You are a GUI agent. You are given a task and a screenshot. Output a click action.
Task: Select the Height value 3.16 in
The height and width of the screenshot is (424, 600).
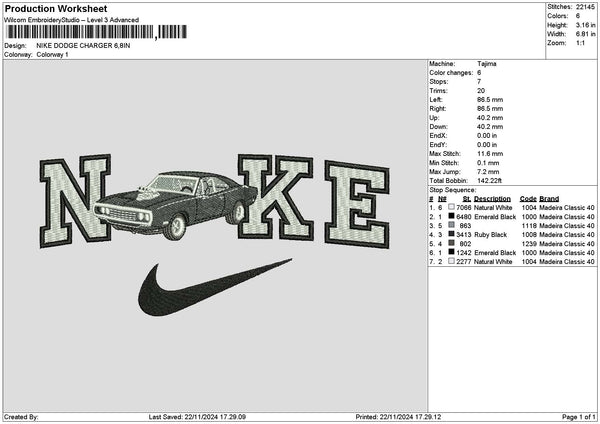click(585, 25)
